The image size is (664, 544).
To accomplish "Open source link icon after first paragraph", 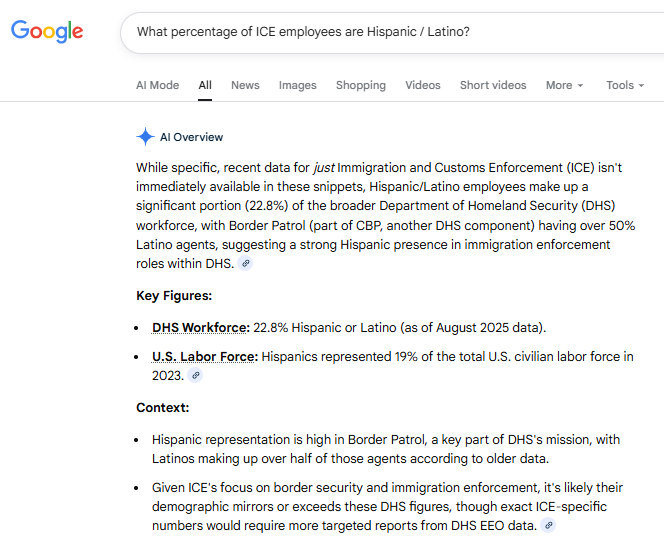I will [x=246, y=264].
